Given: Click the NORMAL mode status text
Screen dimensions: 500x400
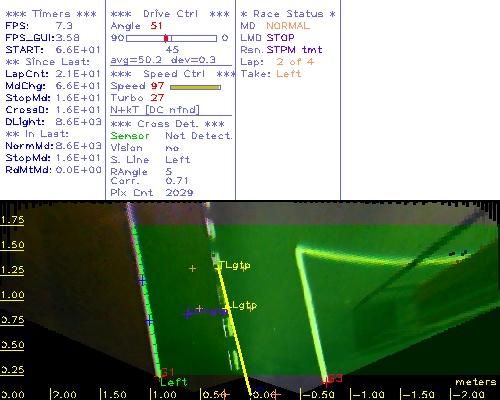Looking at the screenshot, I should tap(288, 26).
